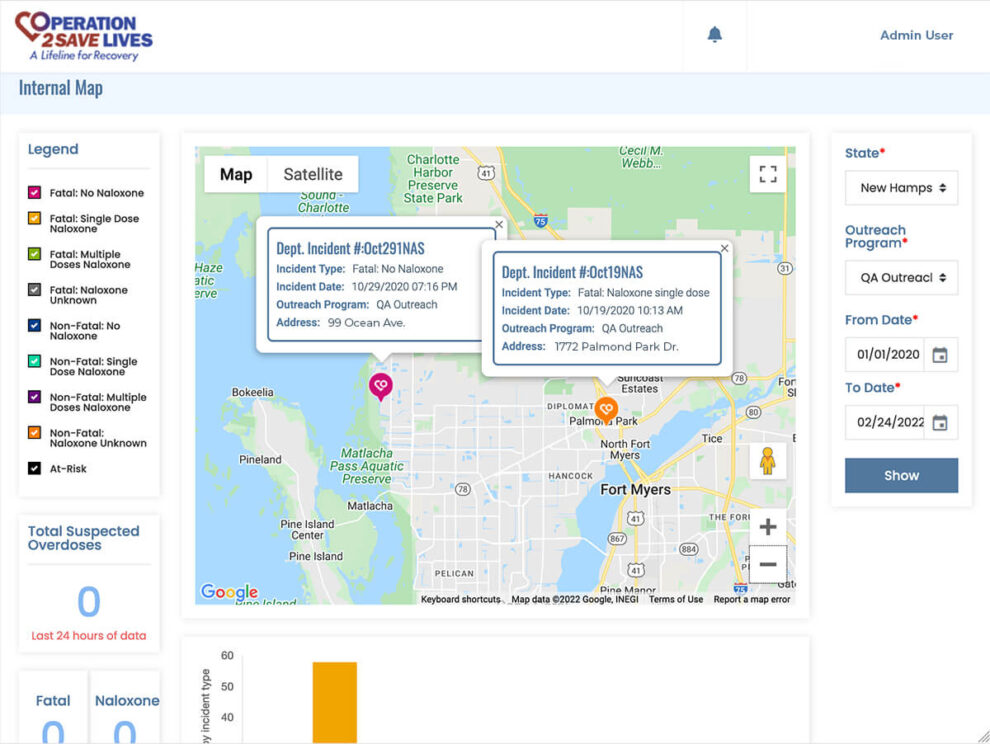Open the From Date calendar picker
Image resolution: width=990 pixels, height=744 pixels.
click(939, 355)
